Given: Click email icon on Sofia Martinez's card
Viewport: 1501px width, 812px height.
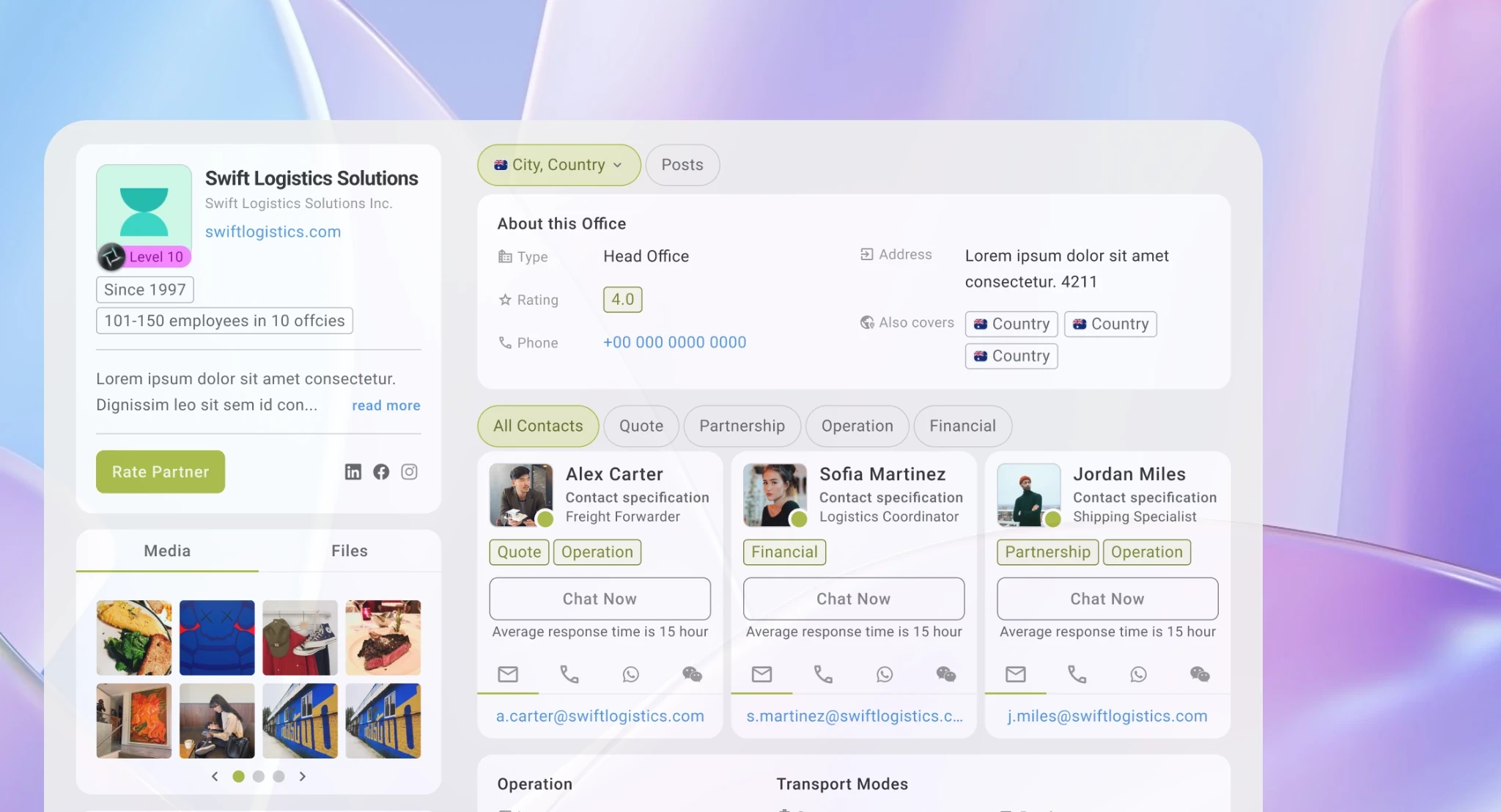Looking at the screenshot, I should tap(762, 674).
